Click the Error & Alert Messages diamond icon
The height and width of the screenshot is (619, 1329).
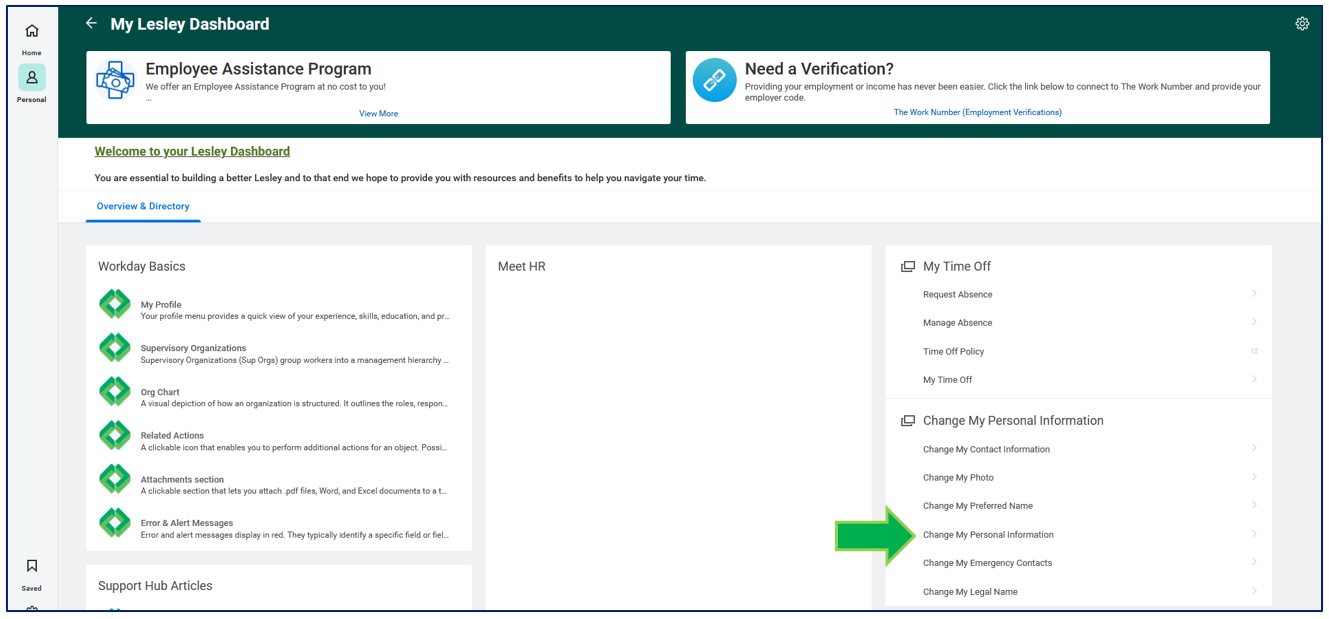pos(115,522)
